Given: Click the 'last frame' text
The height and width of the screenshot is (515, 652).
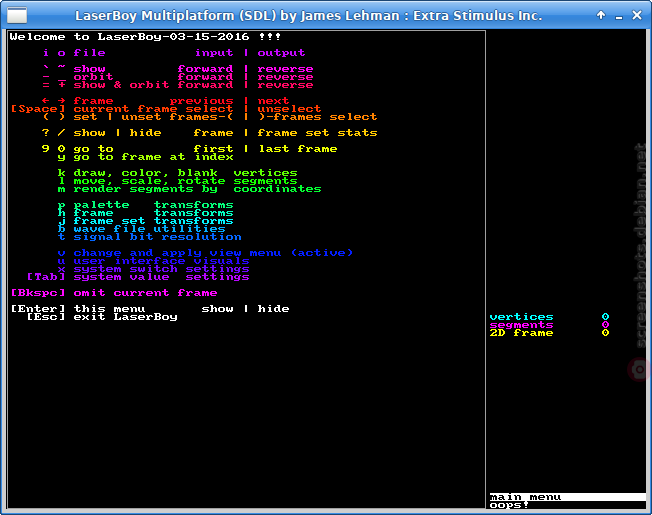Looking at the screenshot, I should (298, 149).
